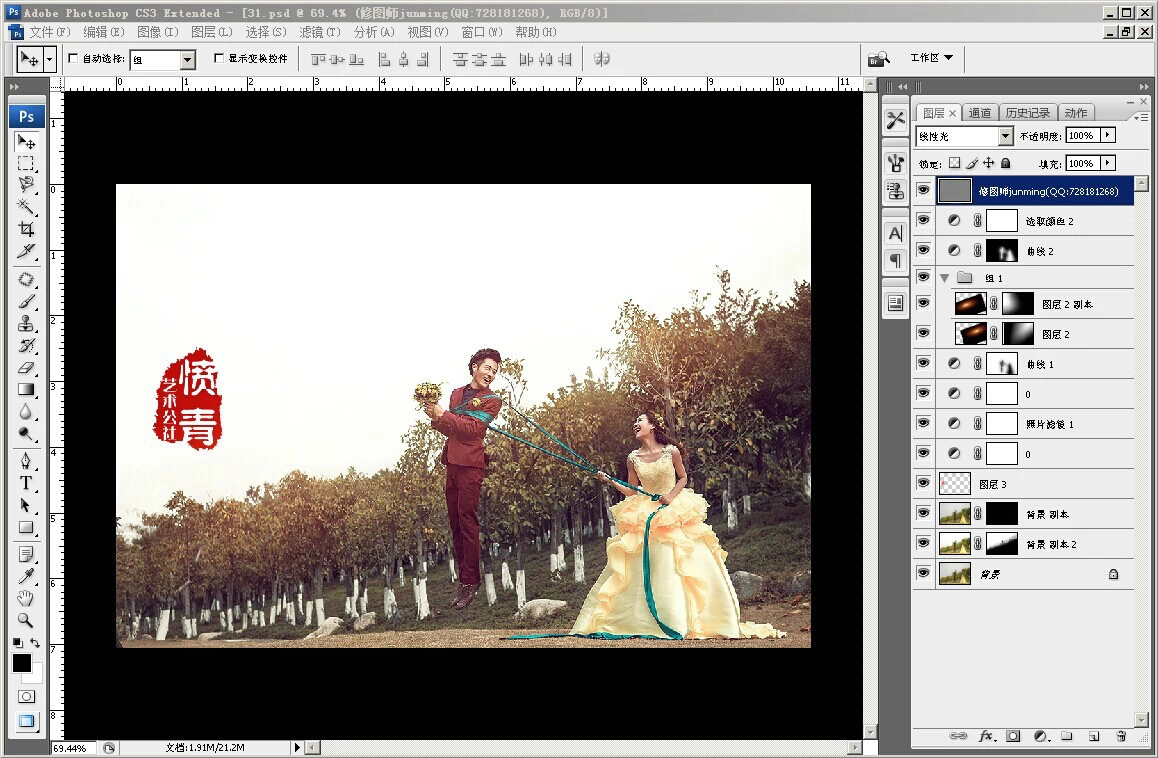
Task: Select the Lasso tool
Action: point(26,185)
